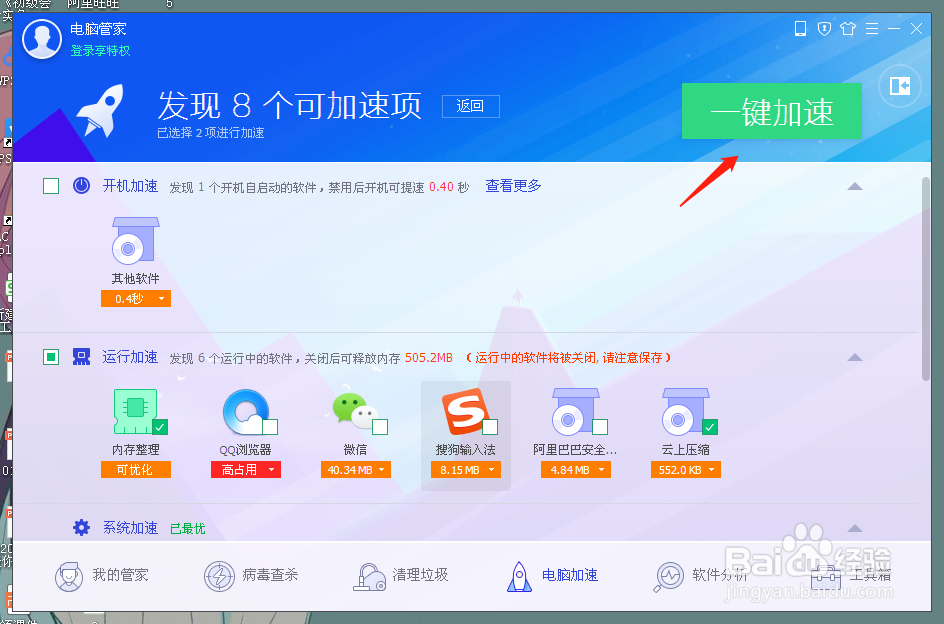
Task: Select the 其他软件 disc icon
Action: (135, 241)
